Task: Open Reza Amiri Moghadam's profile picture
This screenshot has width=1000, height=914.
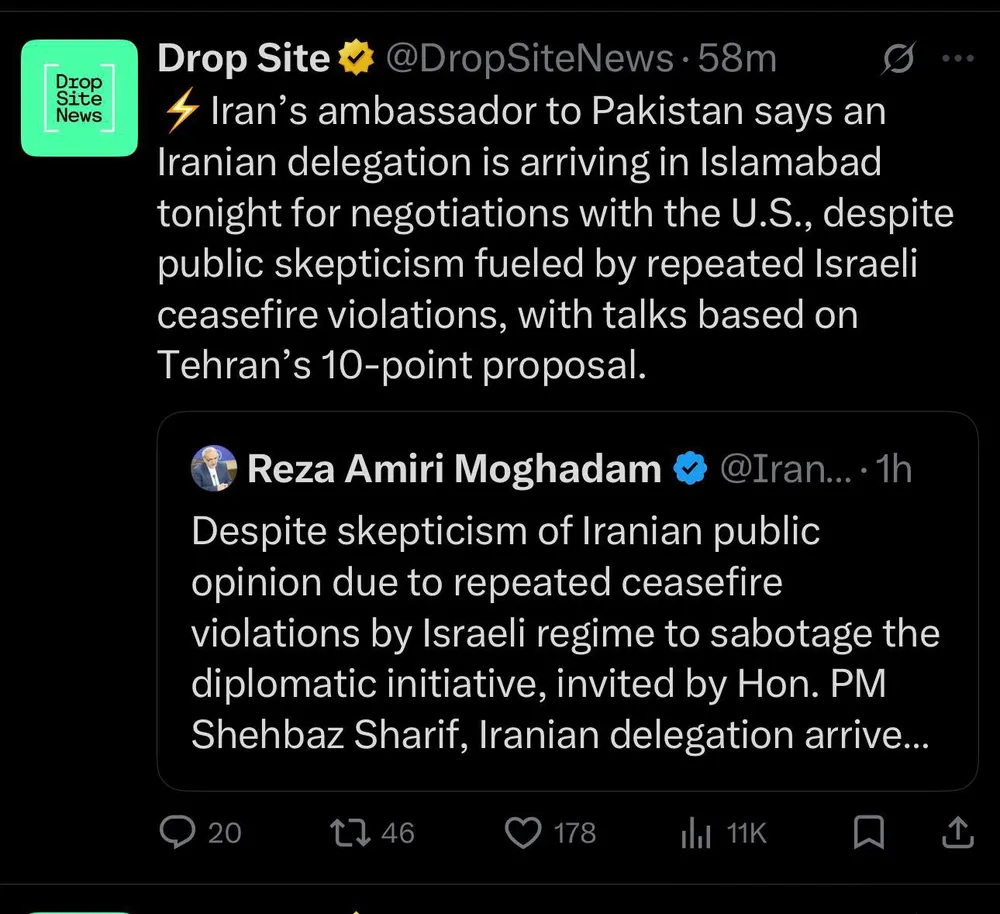Action: click(214, 468)
